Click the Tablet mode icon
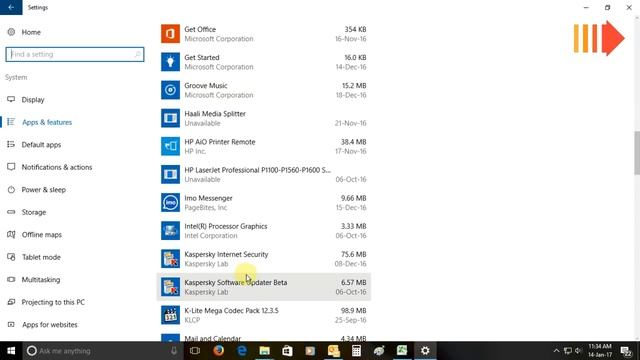The height and width of the screenshot is (360, 640). 11,257
